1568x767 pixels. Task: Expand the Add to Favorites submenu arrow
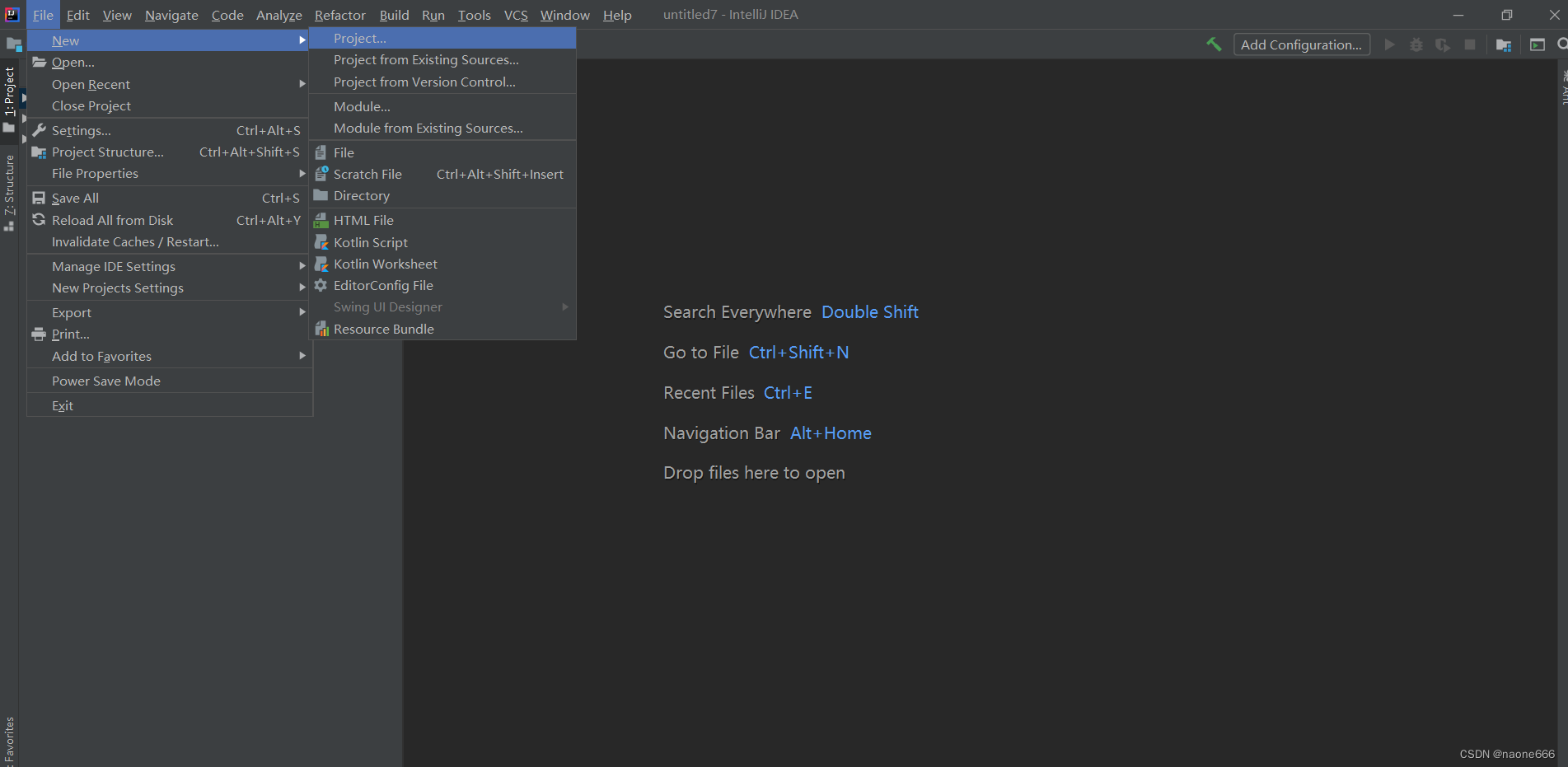pyautogui.click(x=302, y=356)
